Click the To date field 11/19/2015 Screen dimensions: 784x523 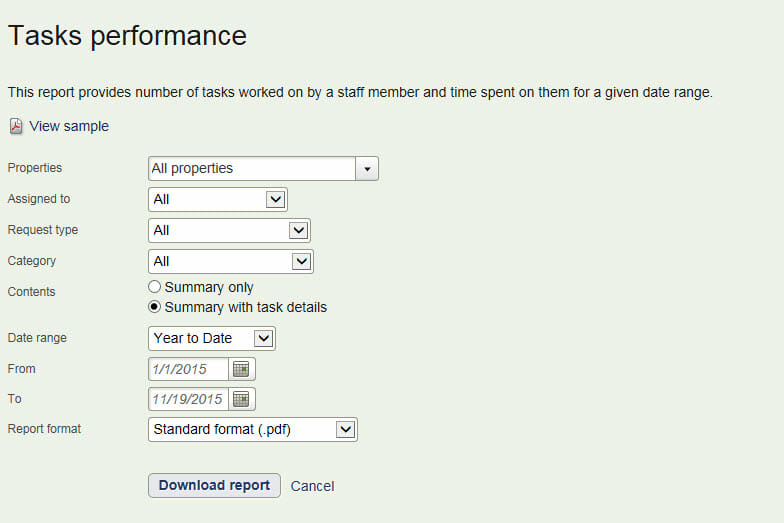point(188,399)
